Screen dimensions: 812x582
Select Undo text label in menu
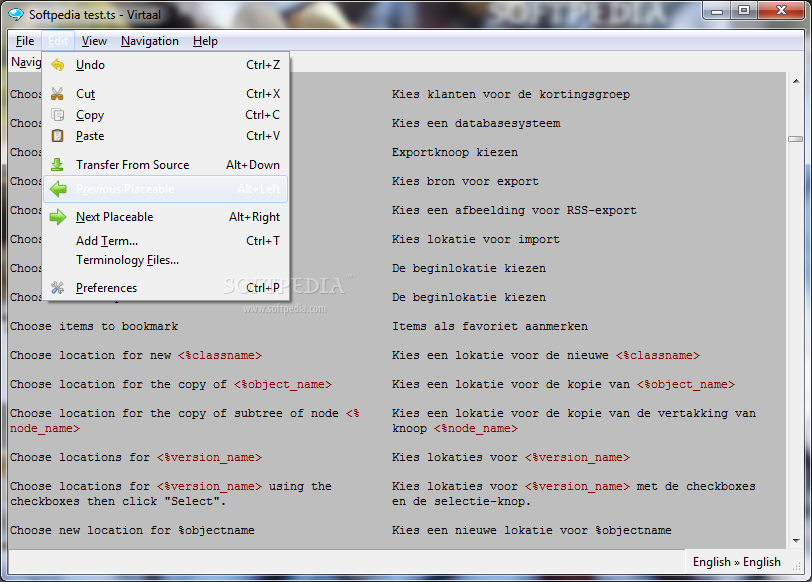90,65
